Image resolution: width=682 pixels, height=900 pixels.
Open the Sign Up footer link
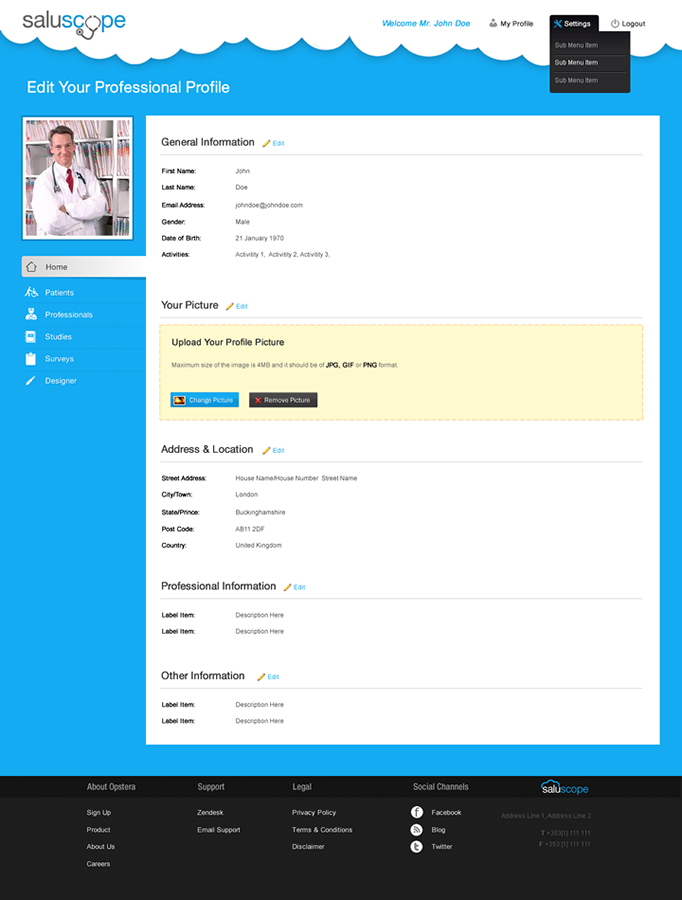pos(99,812)
